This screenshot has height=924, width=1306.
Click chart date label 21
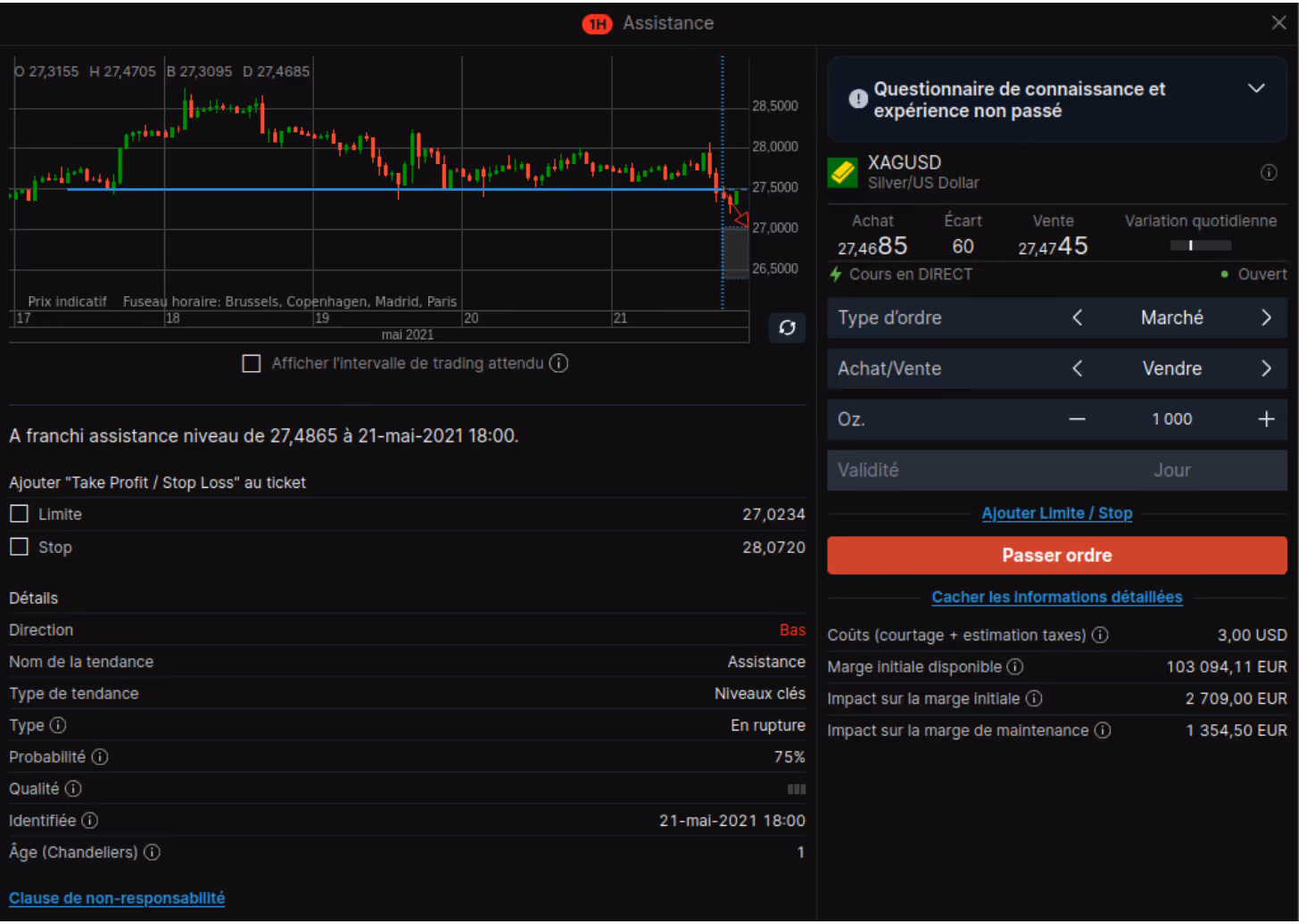pyautogui.click(x=620, y=318)
